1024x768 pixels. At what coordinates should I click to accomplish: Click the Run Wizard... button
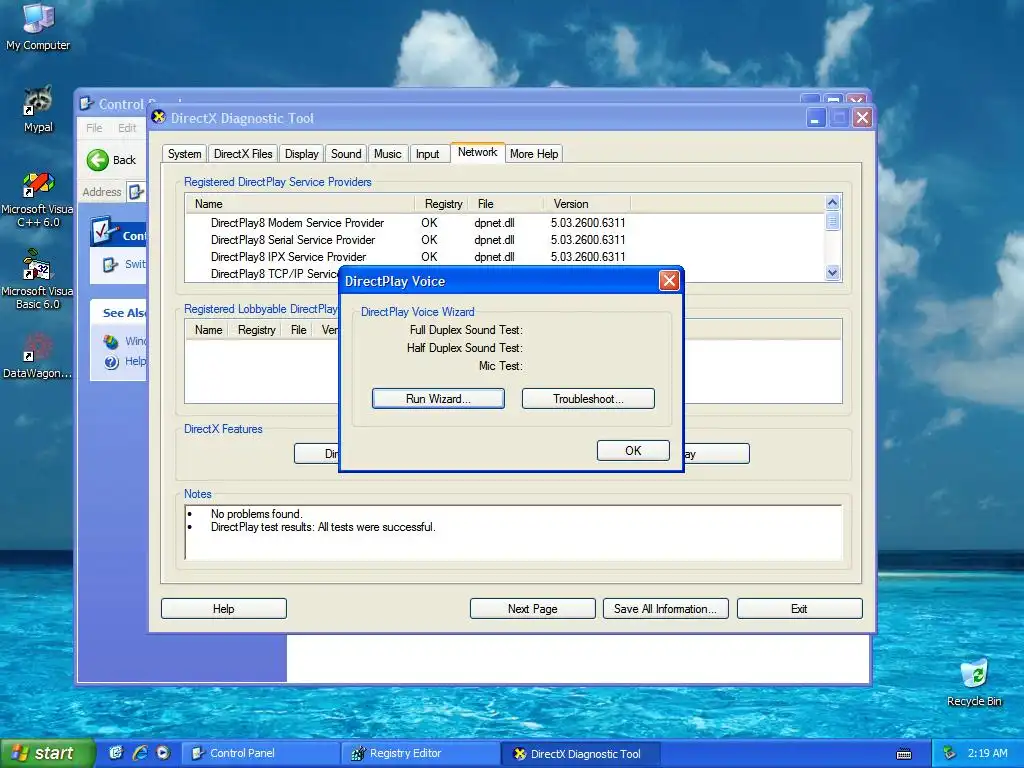tap(438, 398)
